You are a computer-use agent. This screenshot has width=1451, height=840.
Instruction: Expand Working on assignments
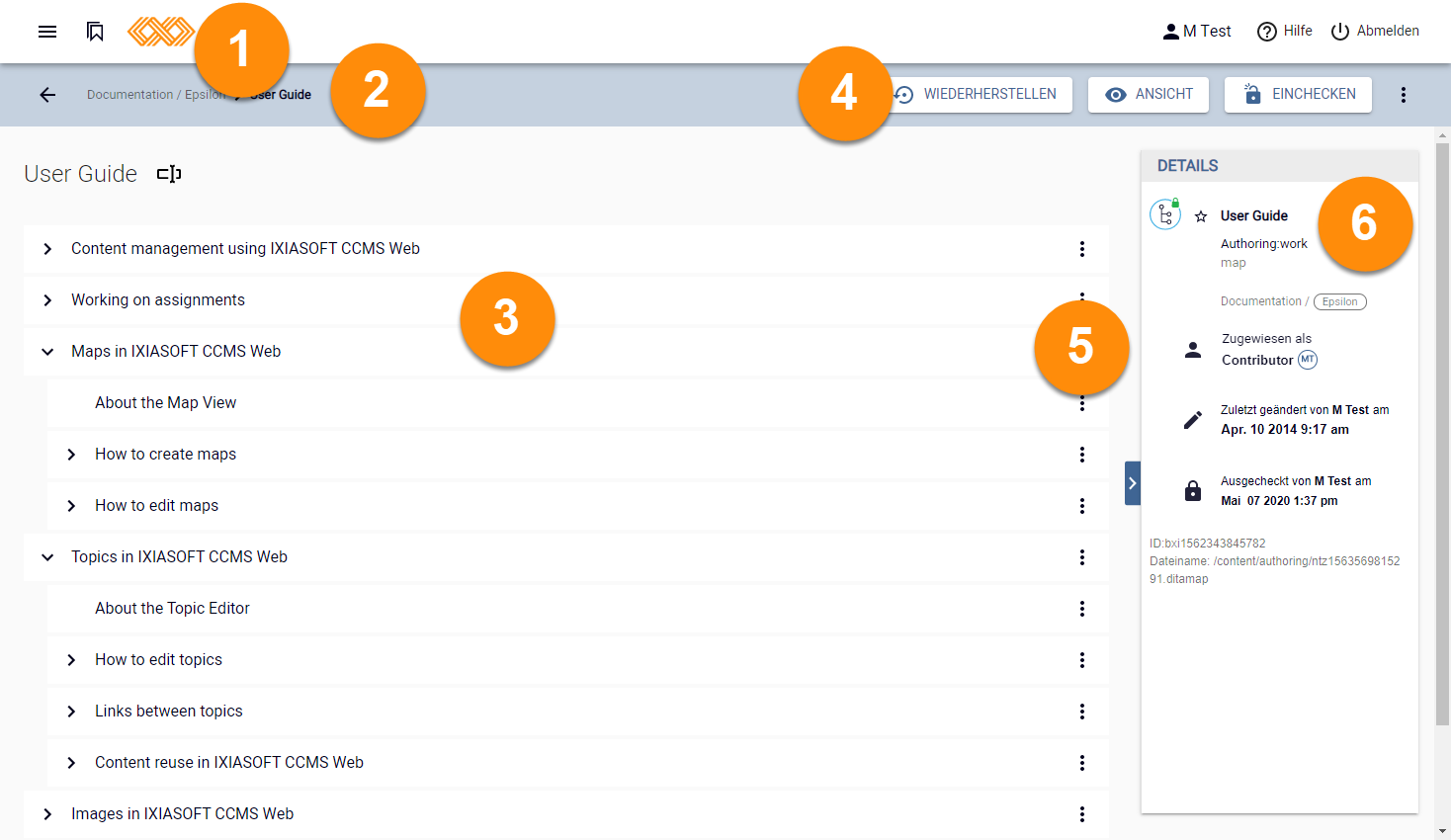pyautogui.click(x=47, y=300)
